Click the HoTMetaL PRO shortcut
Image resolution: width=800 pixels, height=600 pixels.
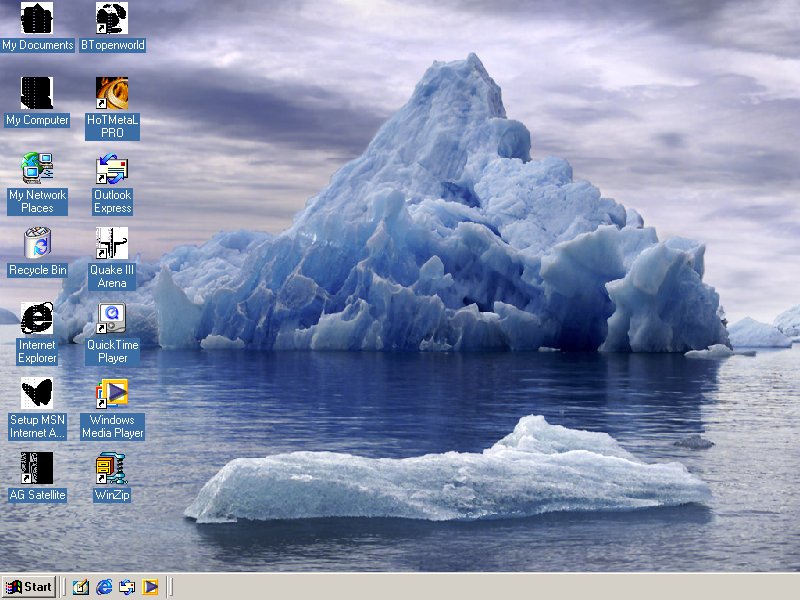coord(112,94)
